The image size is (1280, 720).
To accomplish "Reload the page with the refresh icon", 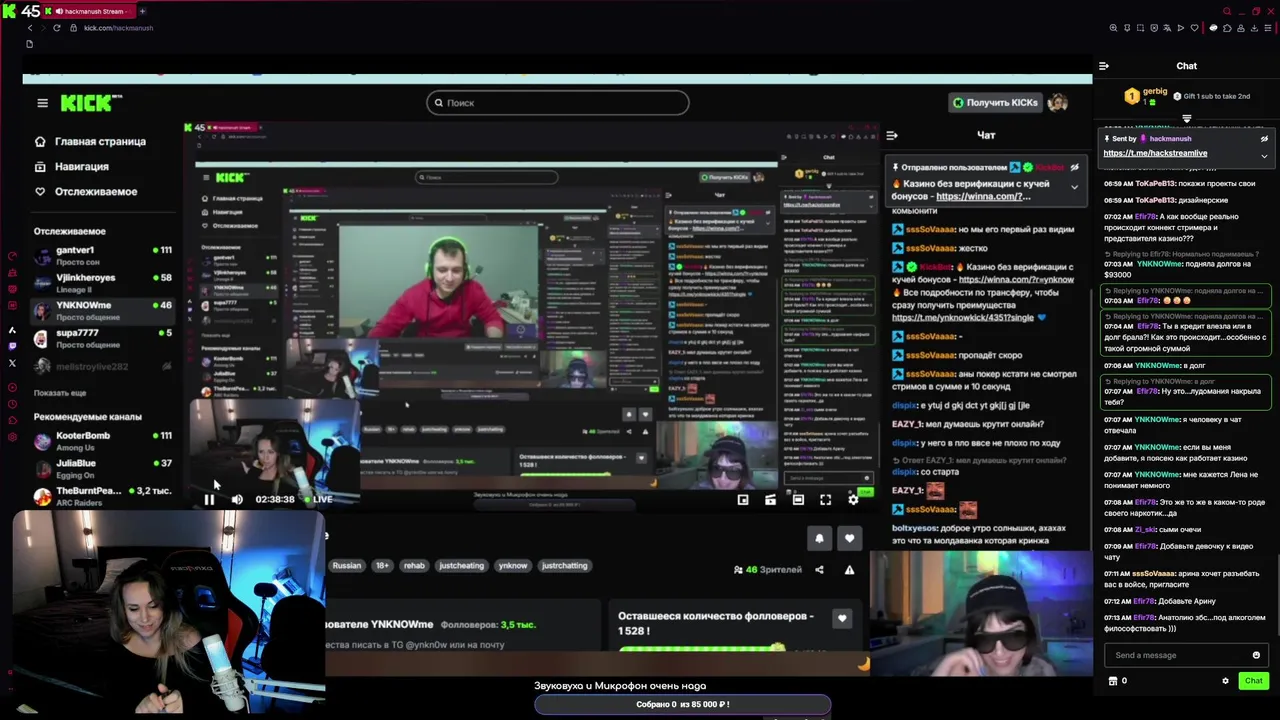I will point(57,28).
